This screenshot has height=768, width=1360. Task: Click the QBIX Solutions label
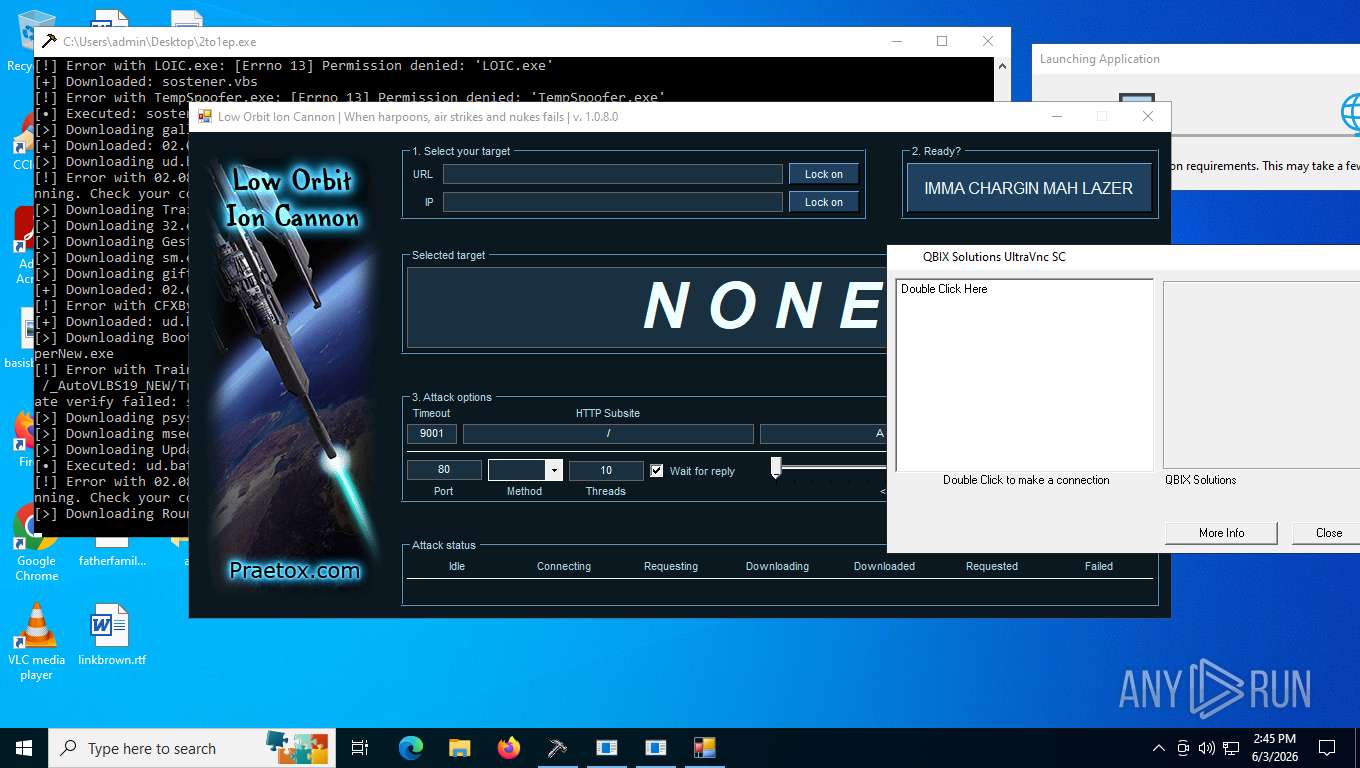pos(1200,480)
